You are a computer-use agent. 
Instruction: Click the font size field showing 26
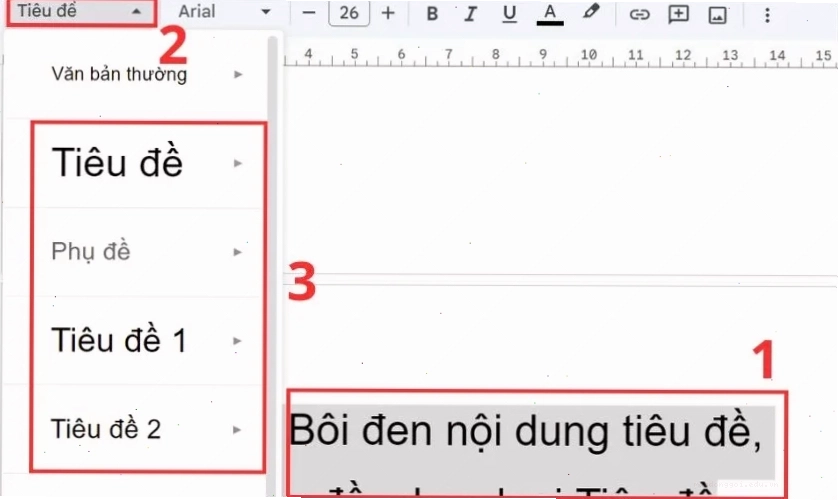pos(348,12)
